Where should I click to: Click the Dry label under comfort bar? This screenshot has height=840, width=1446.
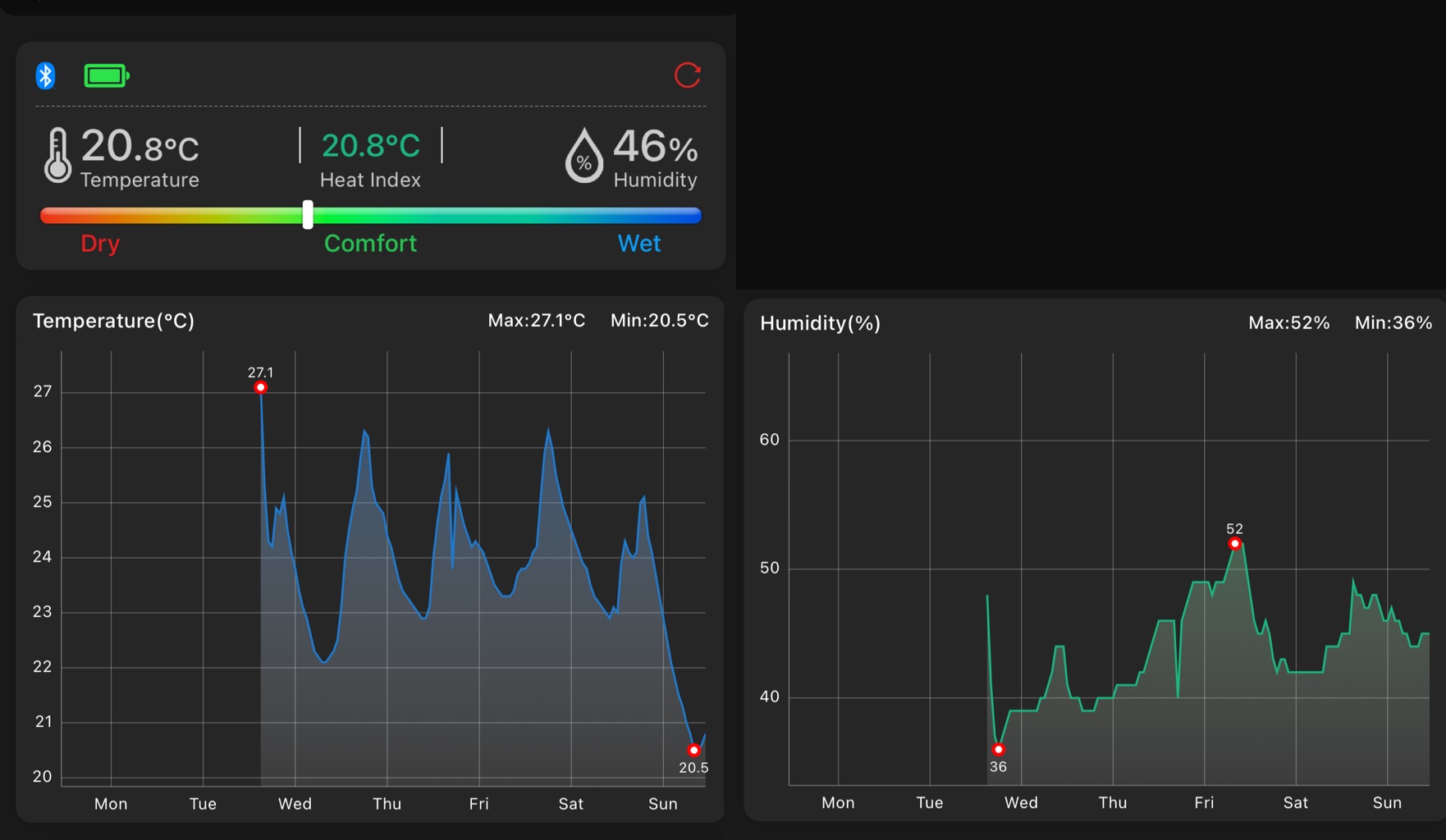point(100,244)
